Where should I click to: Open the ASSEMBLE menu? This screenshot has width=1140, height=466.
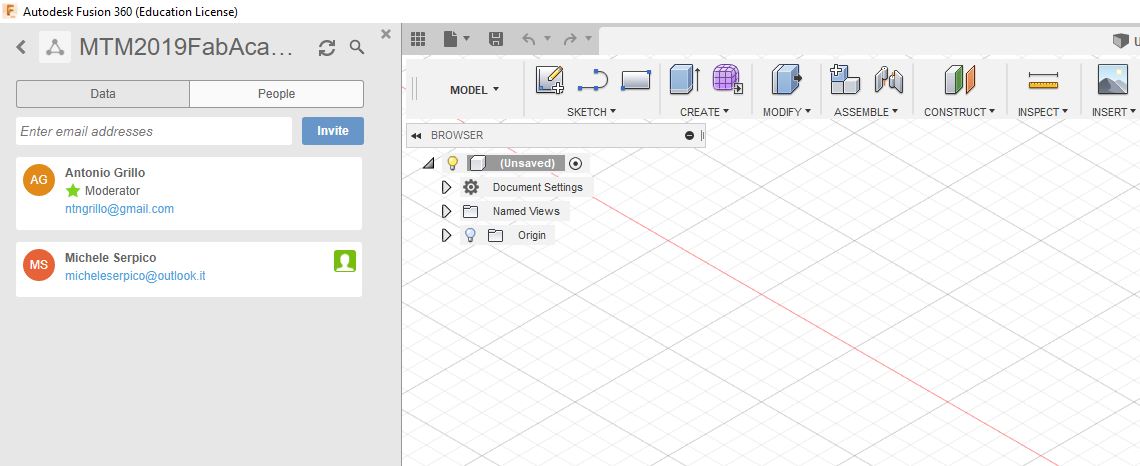(x=866, y=112)
